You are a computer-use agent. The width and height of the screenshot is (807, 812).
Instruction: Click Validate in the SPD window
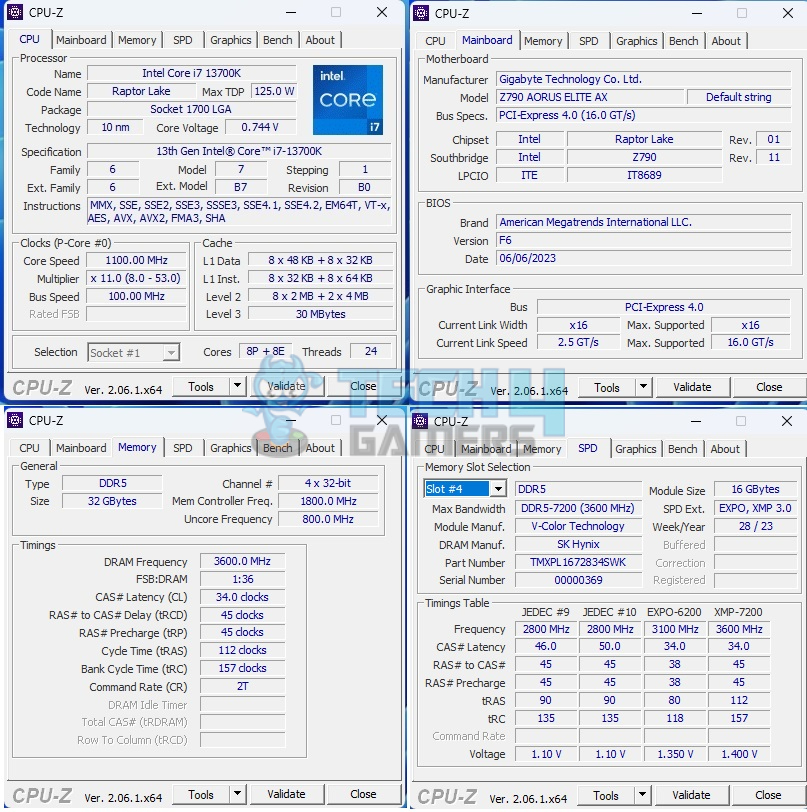691,795
